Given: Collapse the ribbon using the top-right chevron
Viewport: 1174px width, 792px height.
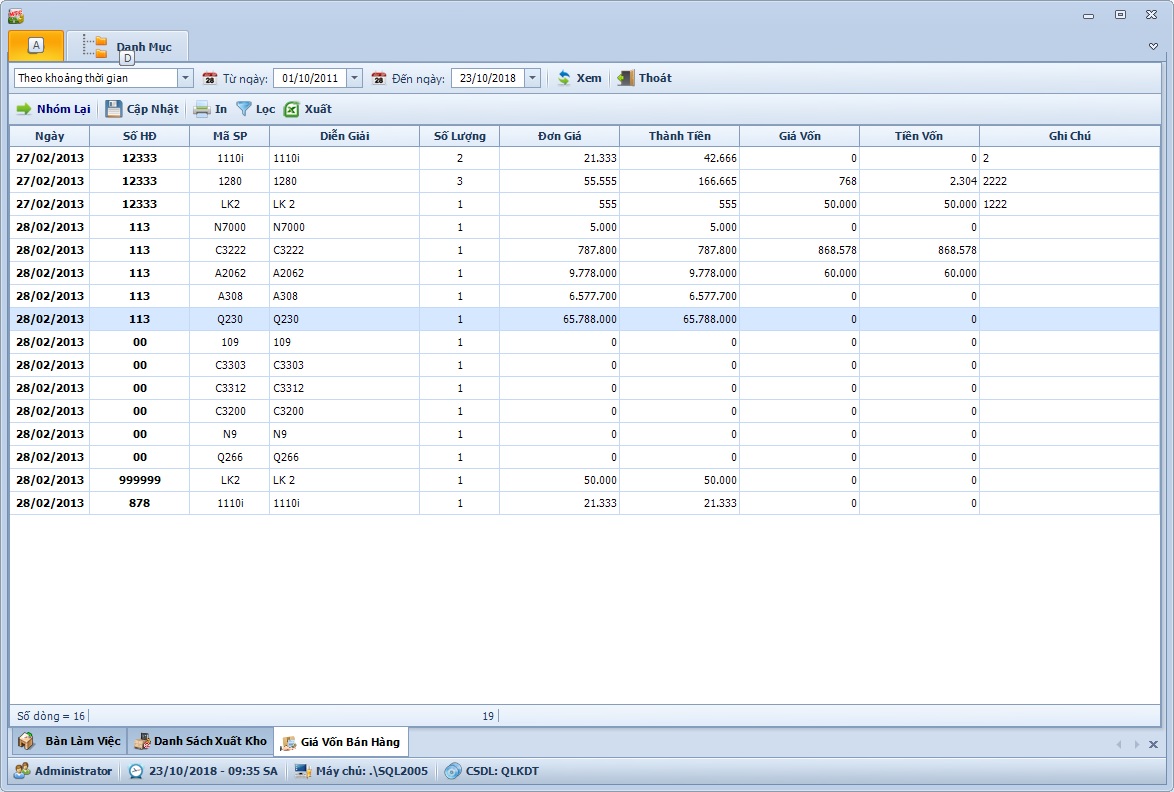Looking at the screenshot, I should tap(1153, 46).
